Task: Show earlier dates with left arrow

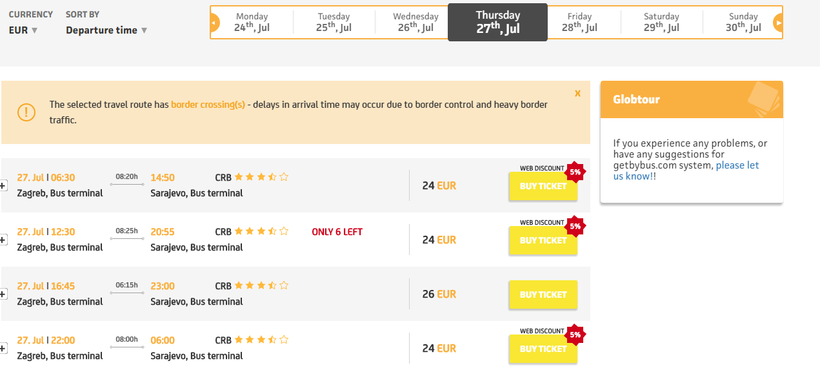Action: [x=214, y=22]
